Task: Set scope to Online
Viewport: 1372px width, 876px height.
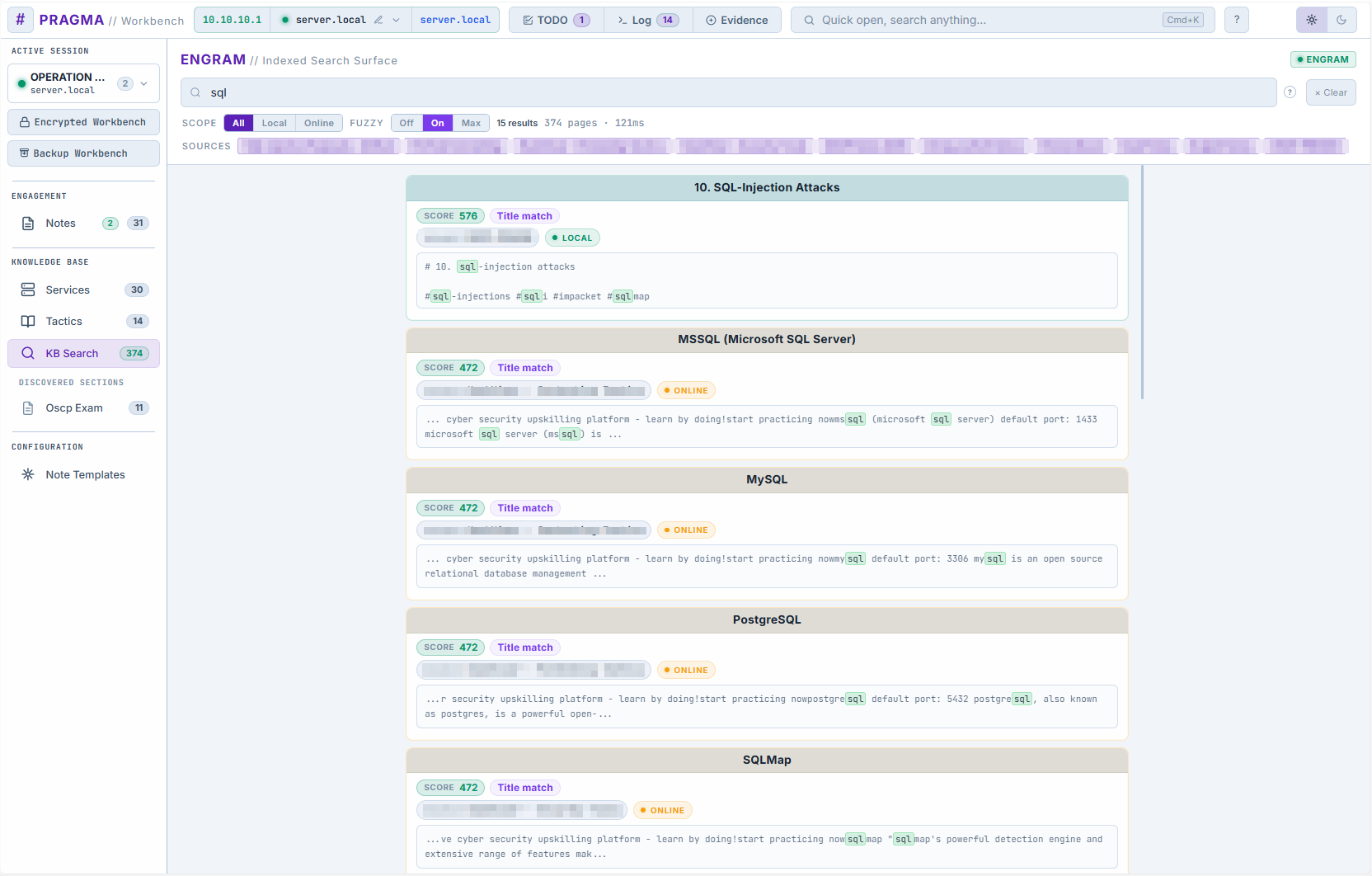Action: point(319,123)
